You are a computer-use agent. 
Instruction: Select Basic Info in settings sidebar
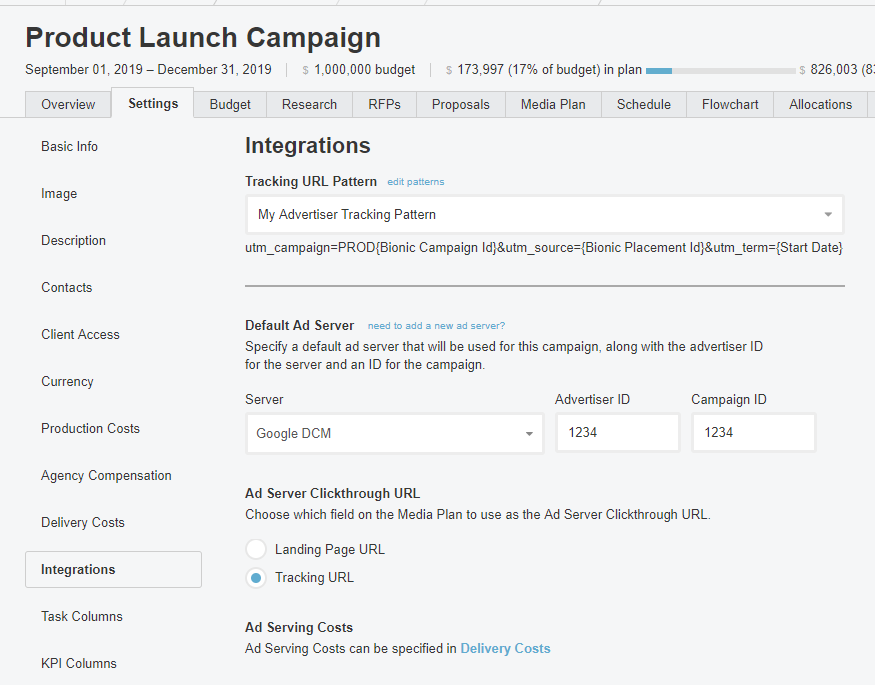[69, 146]
